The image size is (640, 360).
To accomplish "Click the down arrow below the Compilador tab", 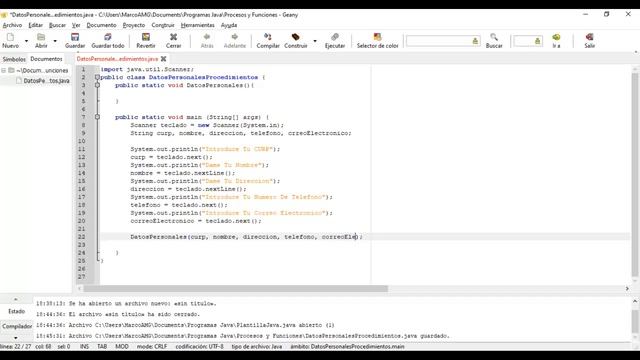I will (16, 338).
